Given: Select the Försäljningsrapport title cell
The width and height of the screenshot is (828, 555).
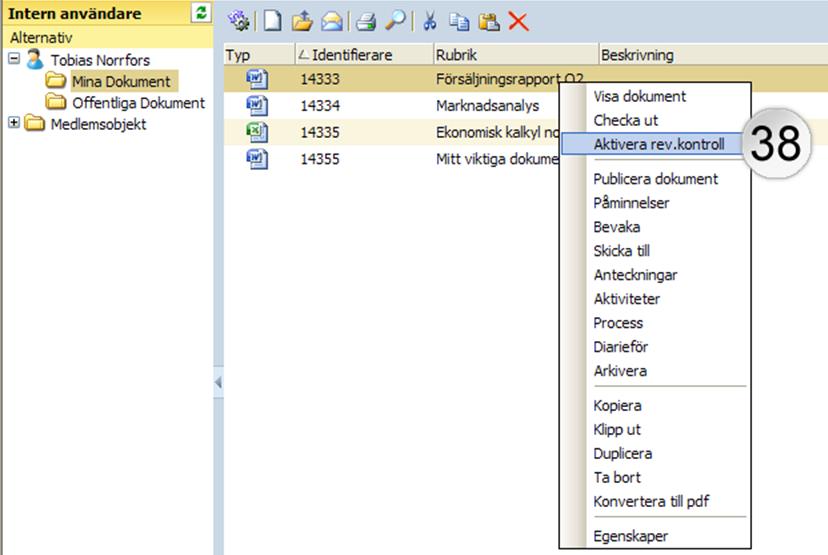Looking at the screenshot, I should click(510, 79).
